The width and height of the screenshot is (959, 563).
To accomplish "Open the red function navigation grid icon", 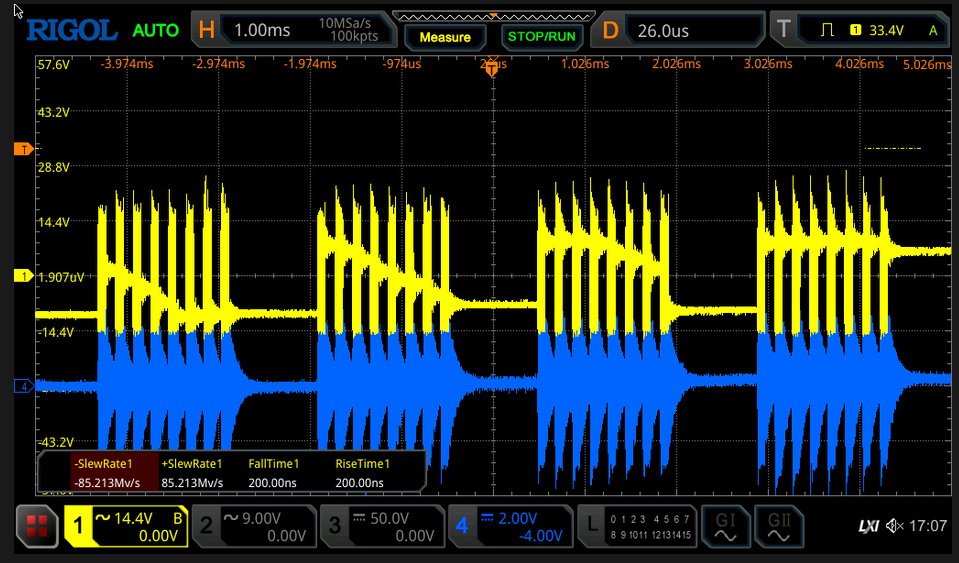I will click(x=37, y=526).
